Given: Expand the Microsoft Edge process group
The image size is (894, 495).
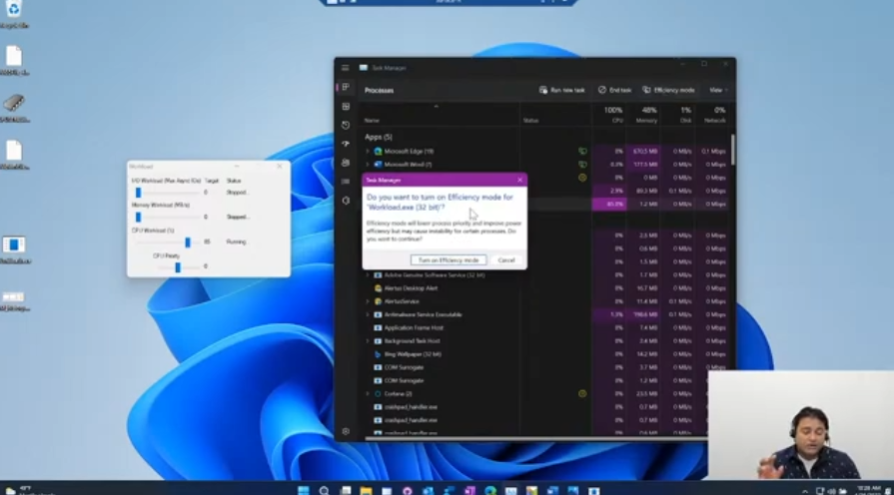Looking at the screenshot, I should (x=367, y=152).
